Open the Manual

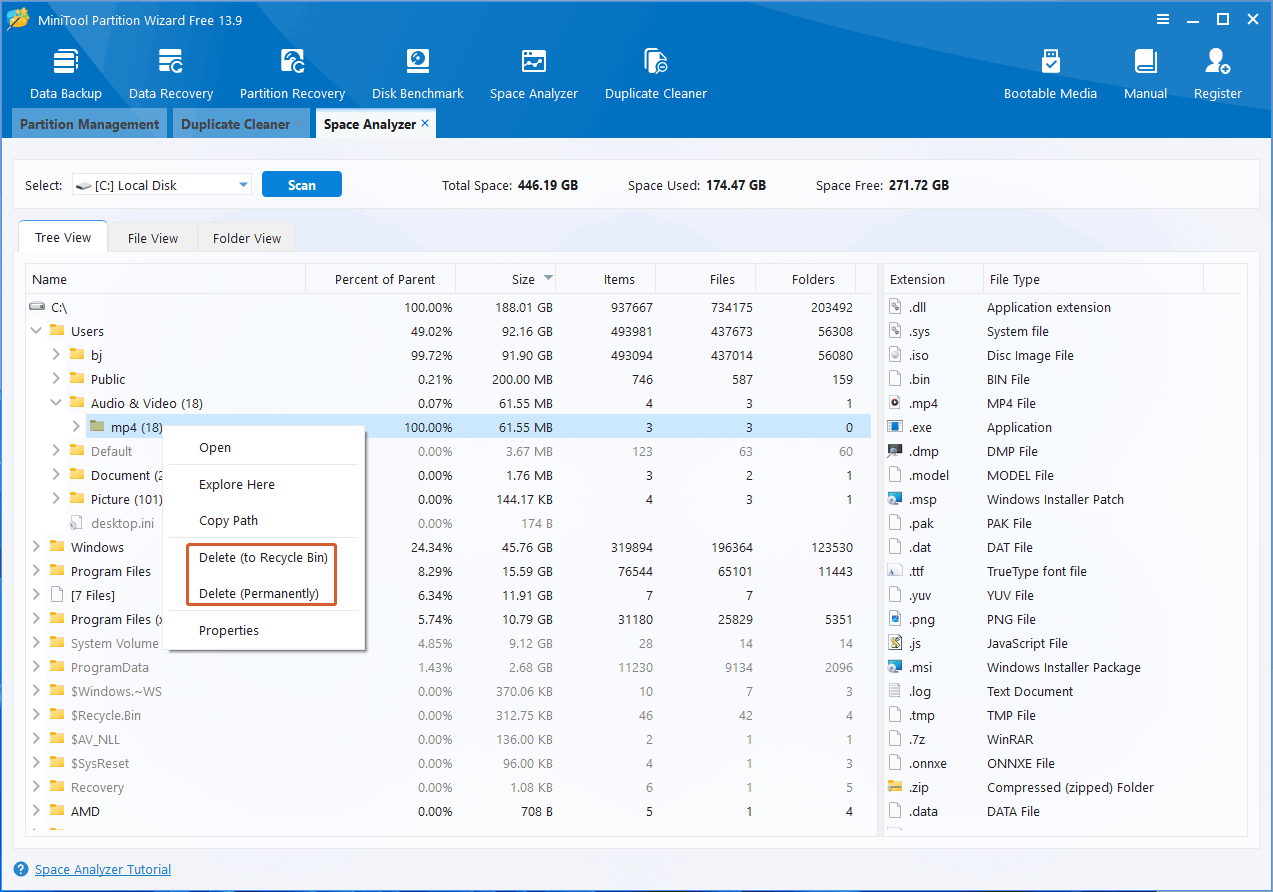[x=1145, y=72]
